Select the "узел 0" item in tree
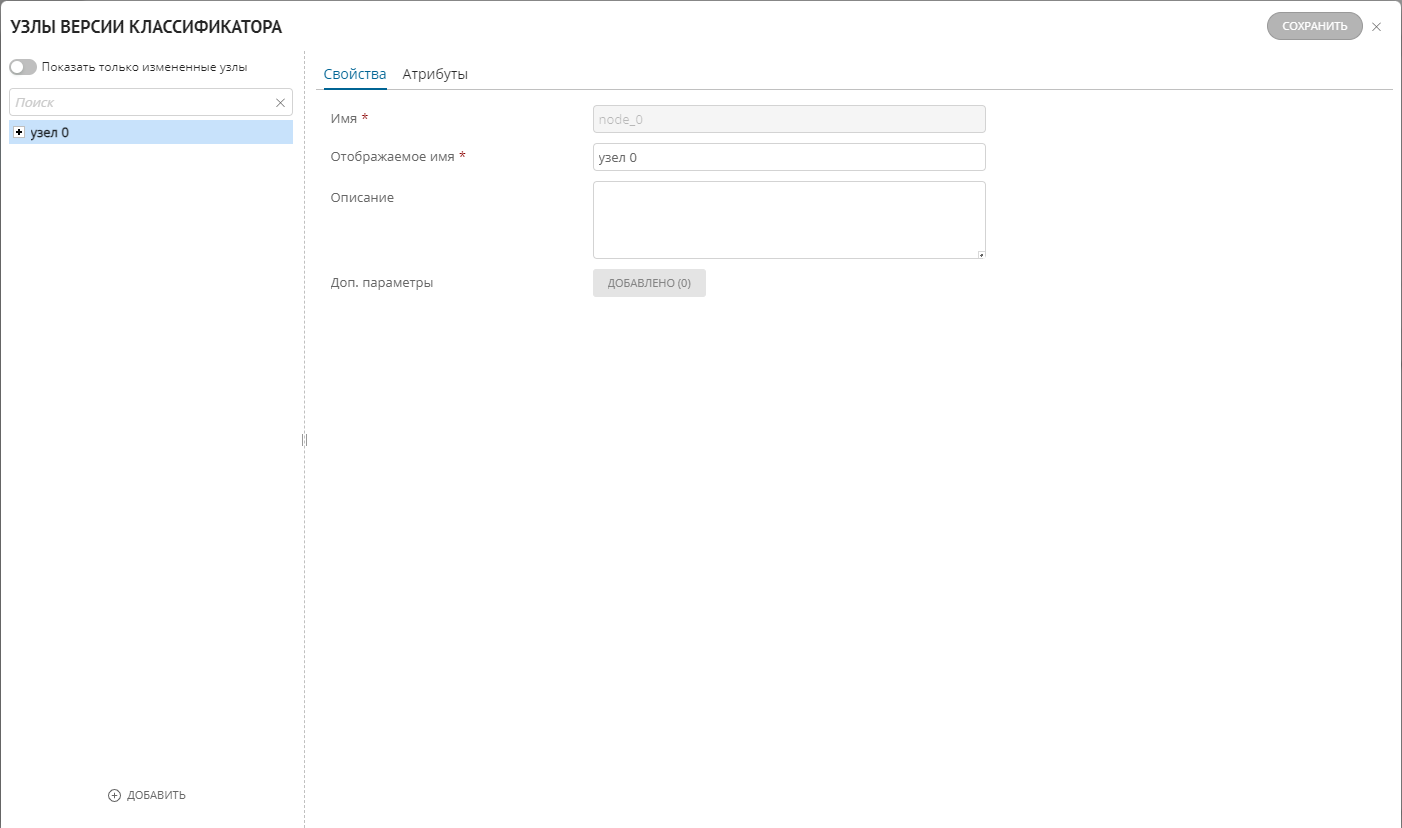Viewport: 1402px width, 828px height. [x=50, y=132]
